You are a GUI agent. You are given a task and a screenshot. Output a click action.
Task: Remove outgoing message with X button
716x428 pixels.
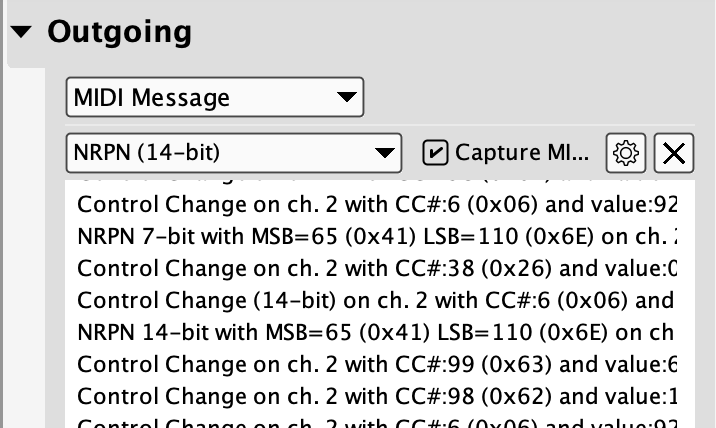tap(674, 153)
